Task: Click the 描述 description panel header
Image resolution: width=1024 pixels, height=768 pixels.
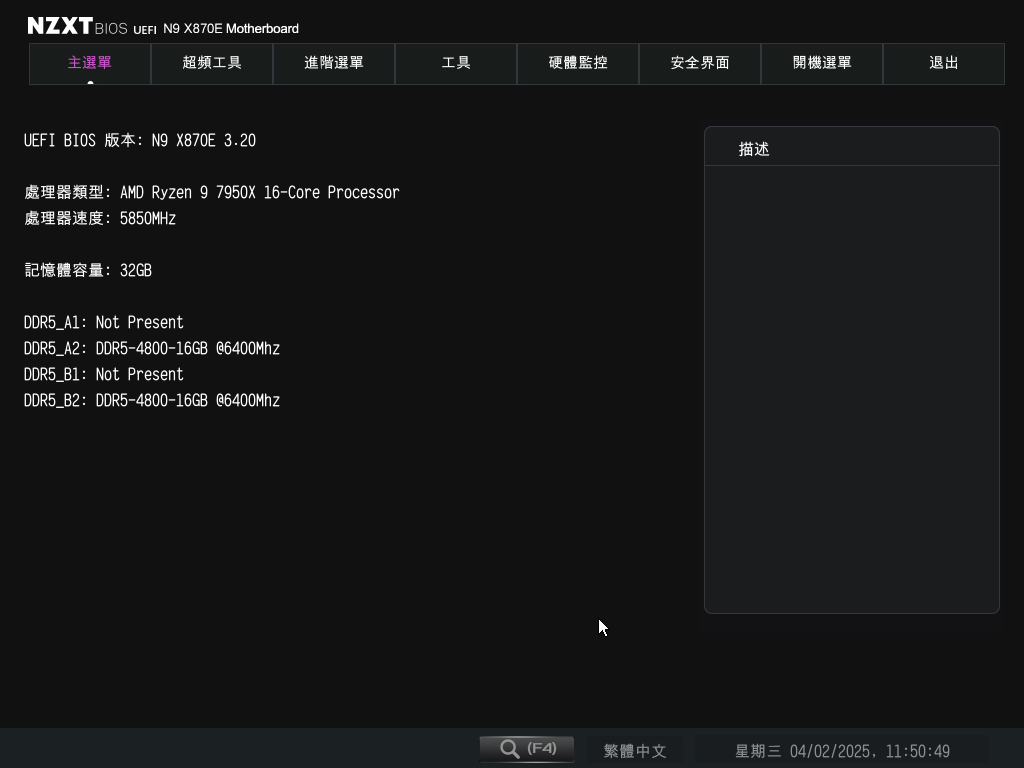Action: point(852,147)
